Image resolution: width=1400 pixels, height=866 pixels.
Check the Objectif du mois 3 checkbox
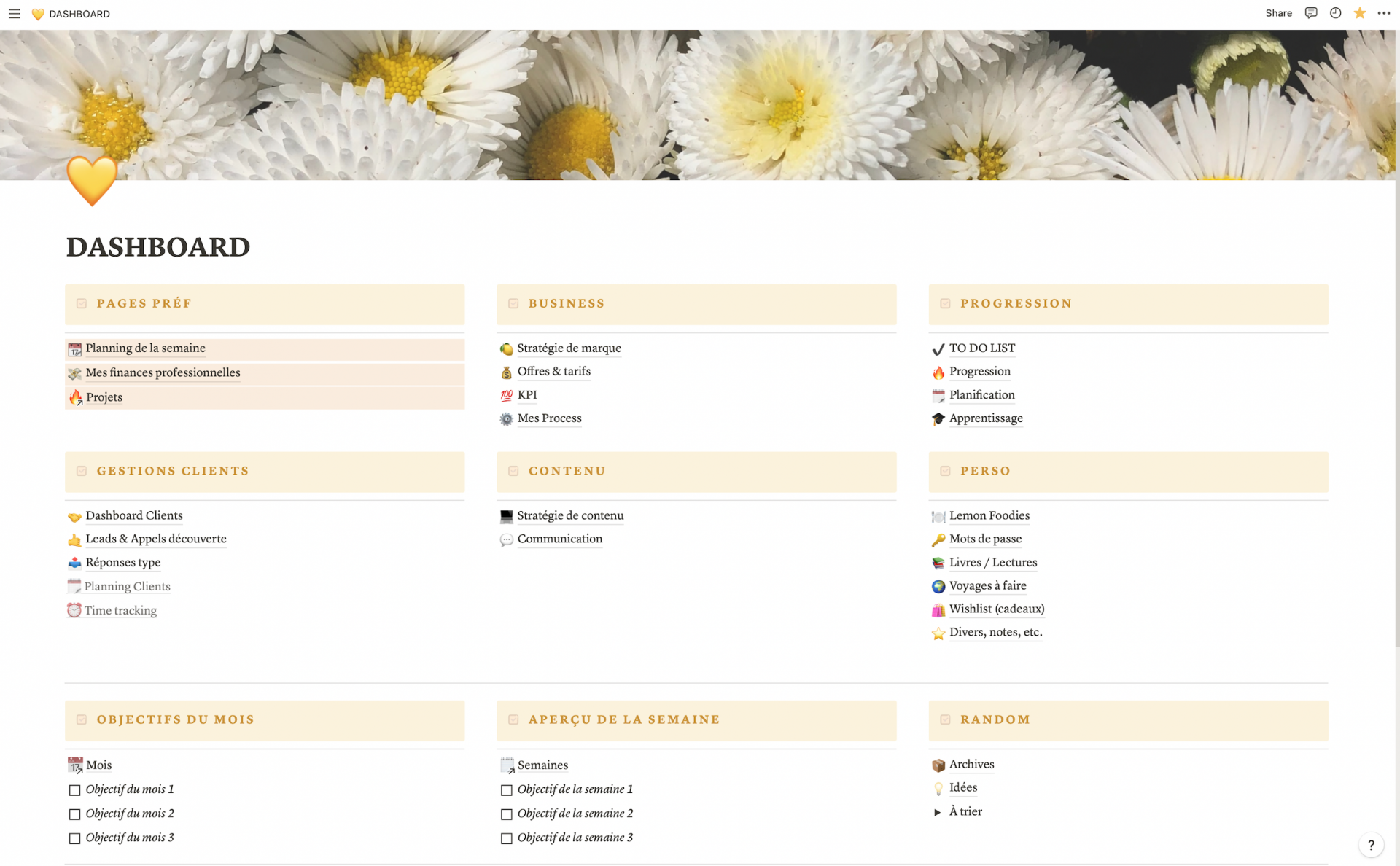coord(74,838)
